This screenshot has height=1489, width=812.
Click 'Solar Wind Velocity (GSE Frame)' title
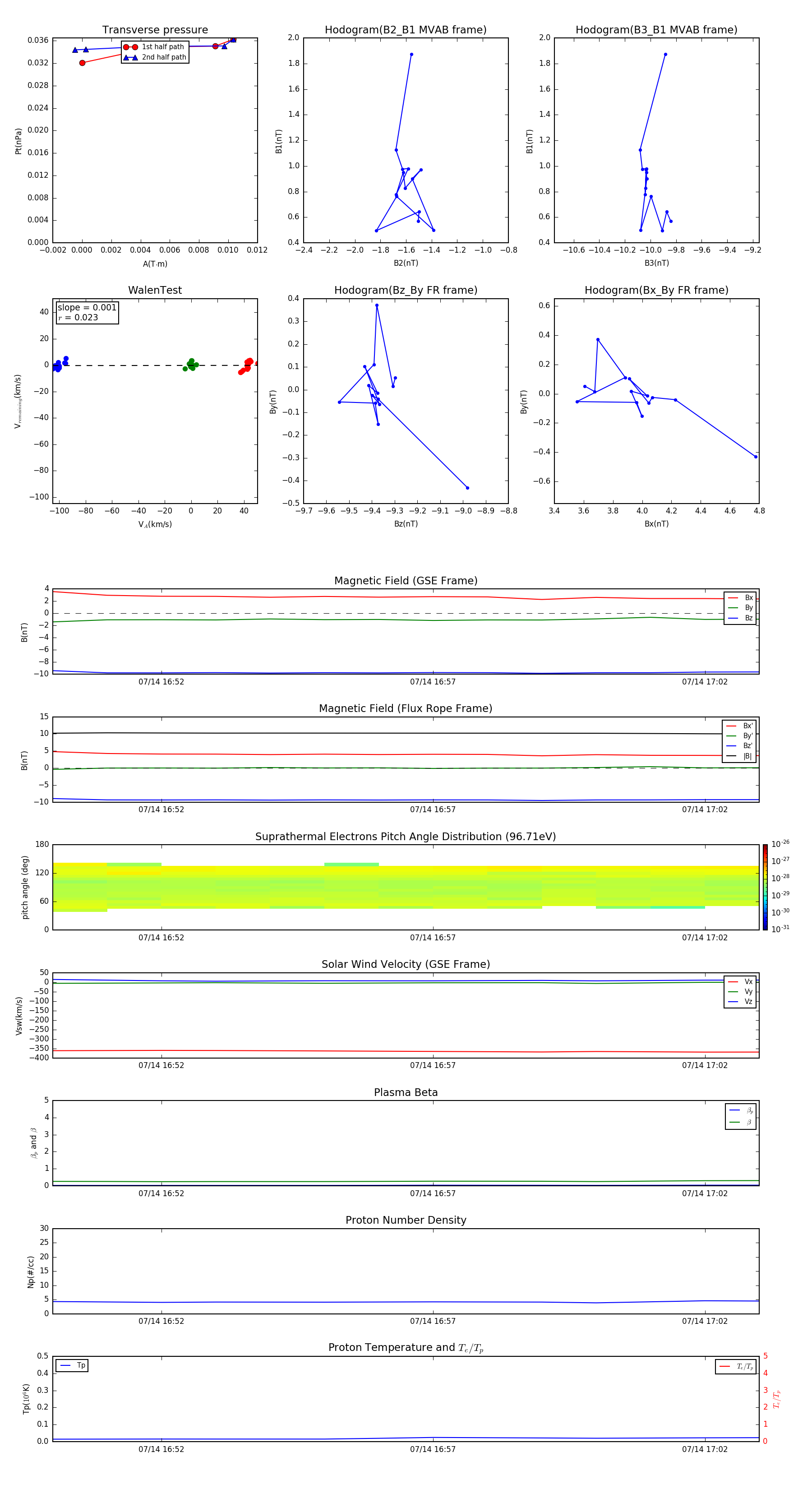(x=406, y=964)
